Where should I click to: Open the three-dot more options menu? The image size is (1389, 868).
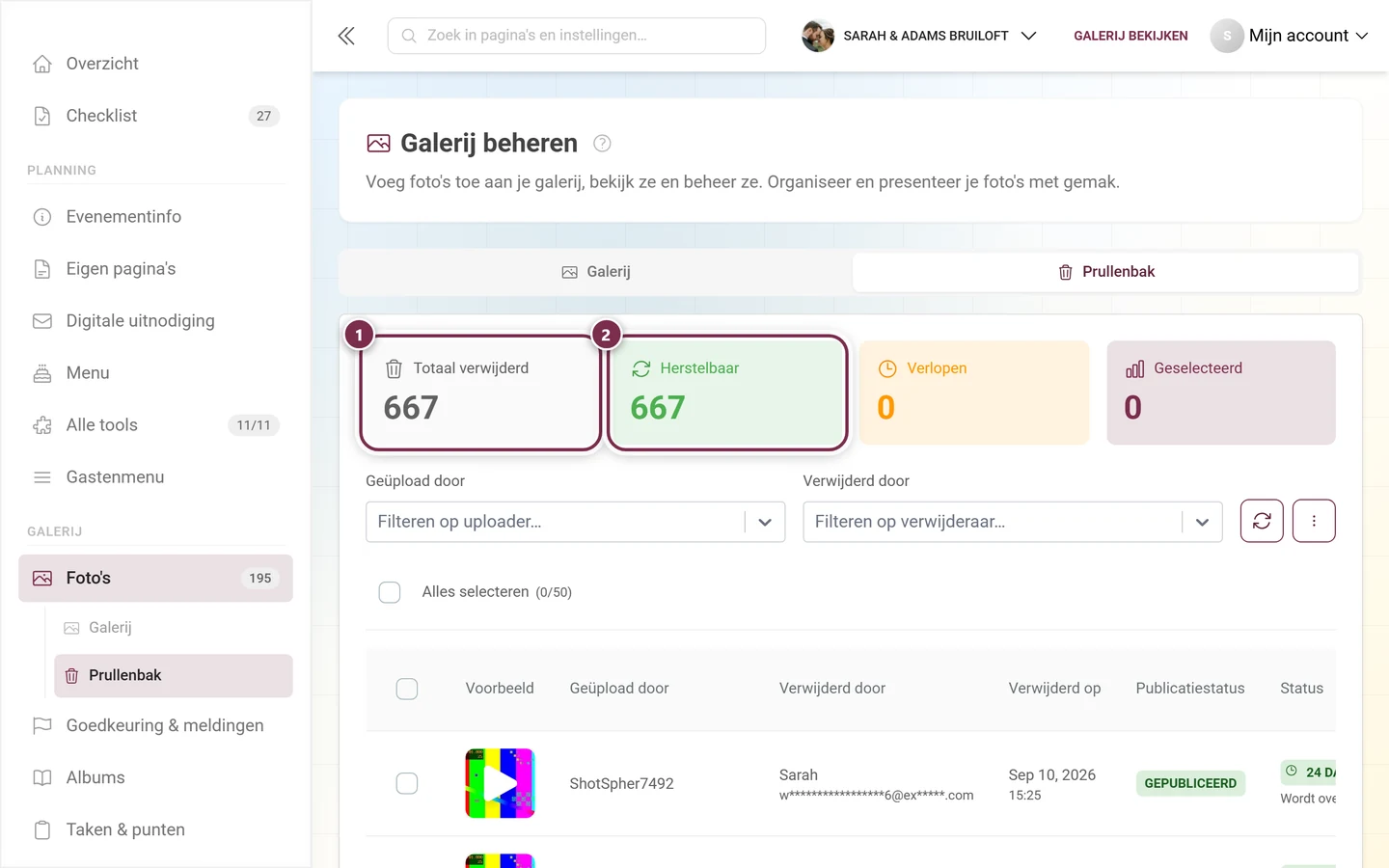pyautogui.click(x=1314, y=521)
